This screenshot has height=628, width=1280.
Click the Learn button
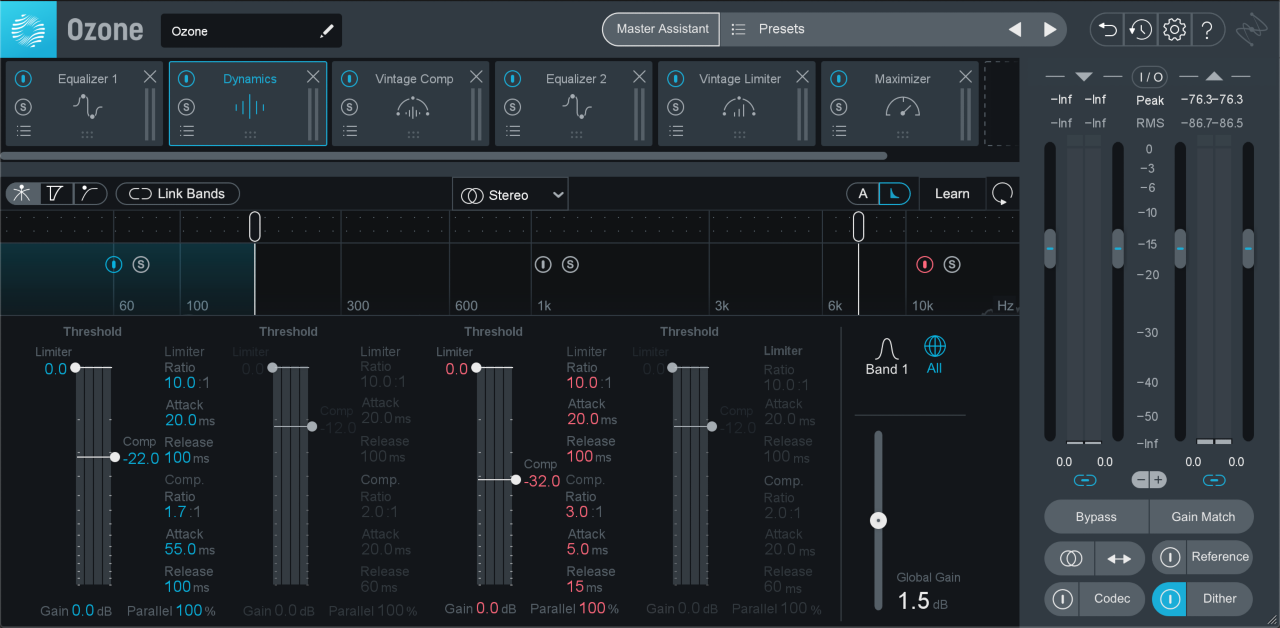[952, 194]
